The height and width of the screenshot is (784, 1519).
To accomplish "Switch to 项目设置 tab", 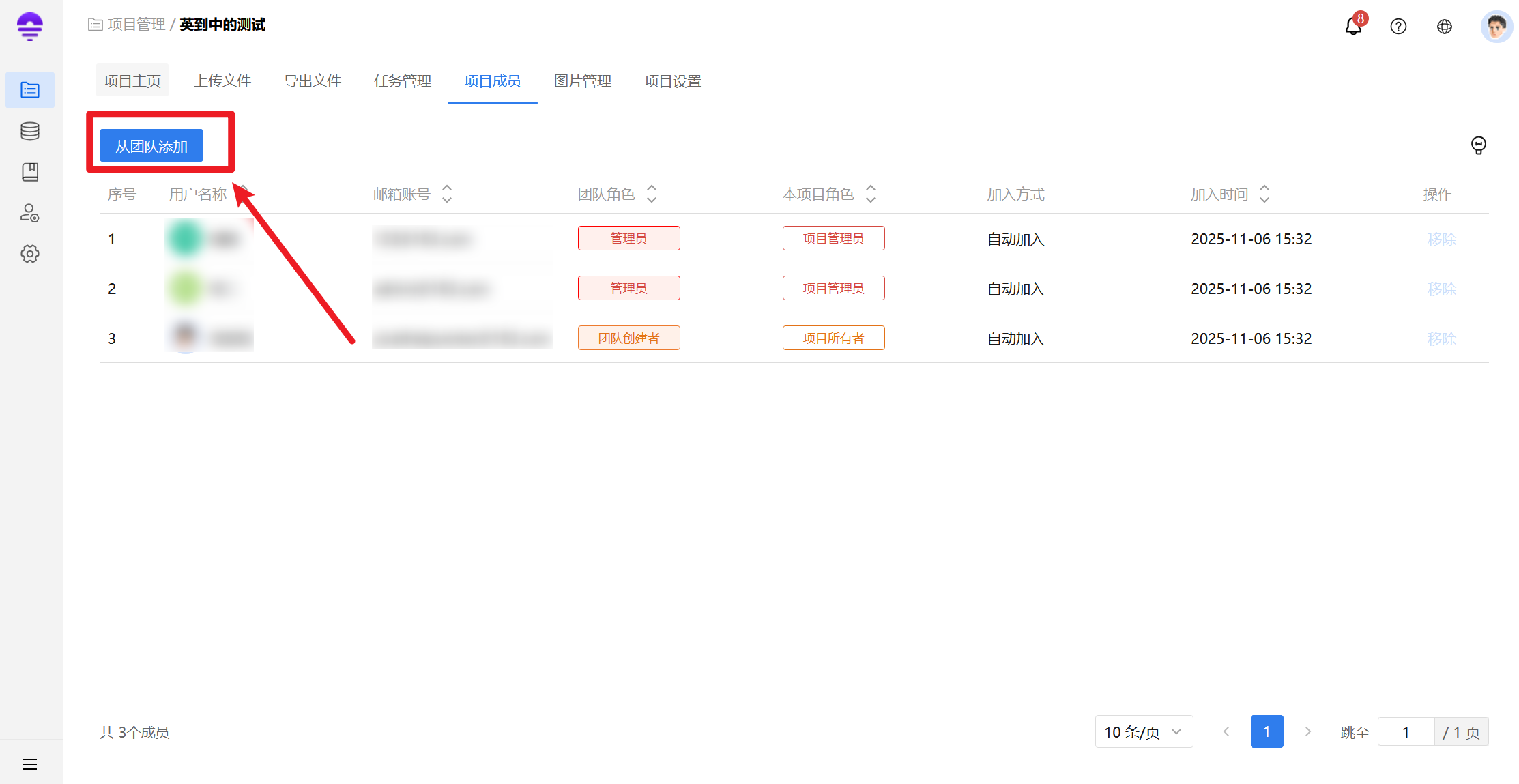I will click(673, 81).
